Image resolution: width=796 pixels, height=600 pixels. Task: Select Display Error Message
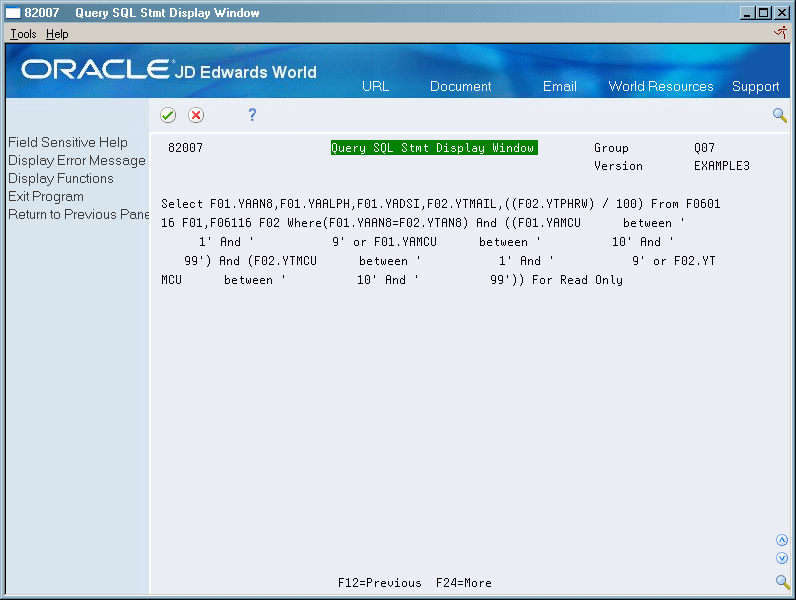pos(77,161)
